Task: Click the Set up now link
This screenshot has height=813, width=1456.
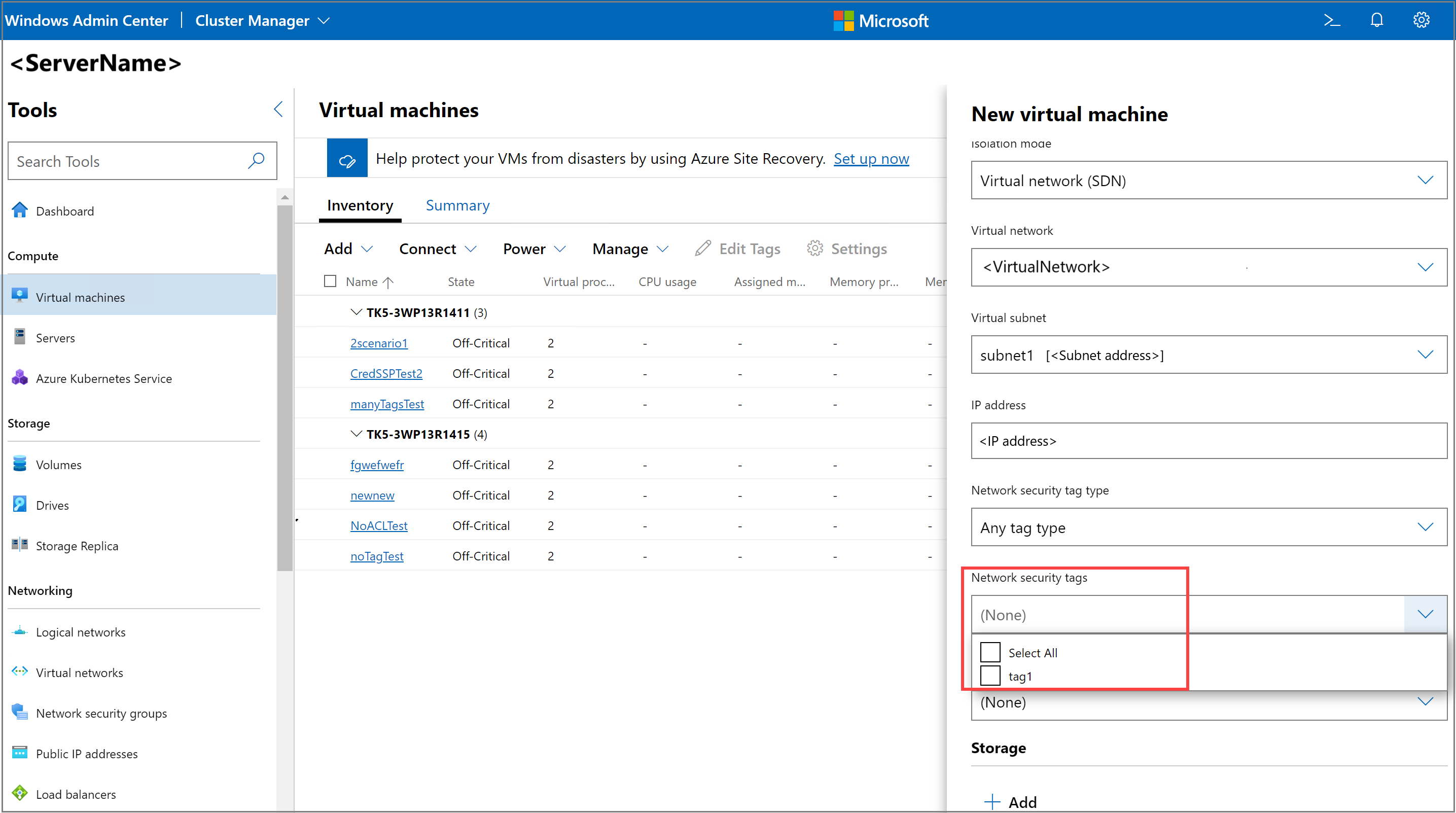Action: 871,159
